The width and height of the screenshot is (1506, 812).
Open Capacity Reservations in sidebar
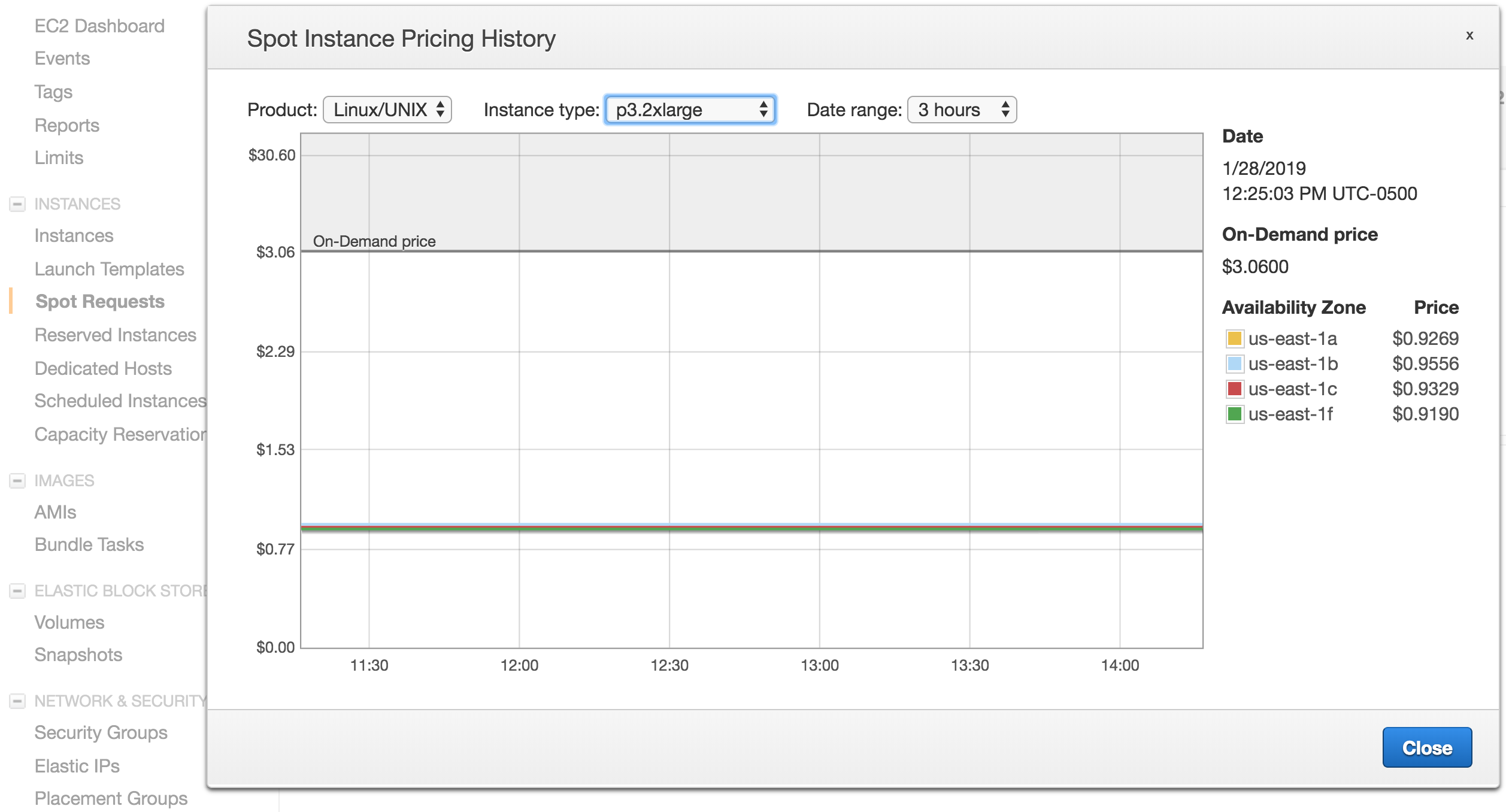120,434
